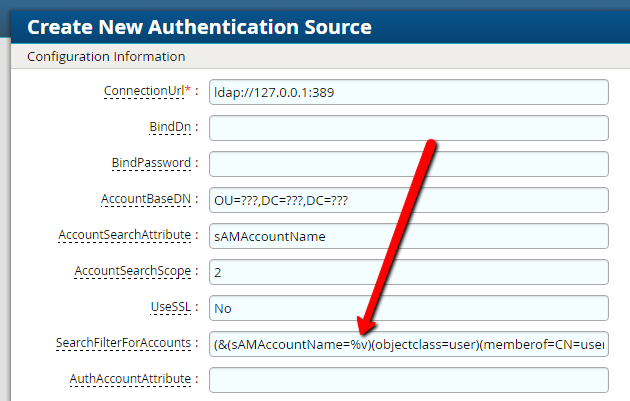Open the BindPassword label help

pyautogui.click(x=151, y=163)
